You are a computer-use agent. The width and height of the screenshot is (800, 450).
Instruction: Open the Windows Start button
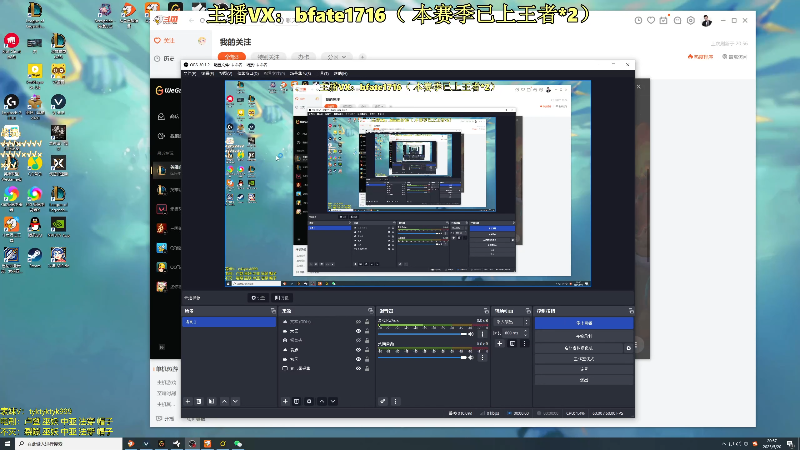(x=7, y=444)
